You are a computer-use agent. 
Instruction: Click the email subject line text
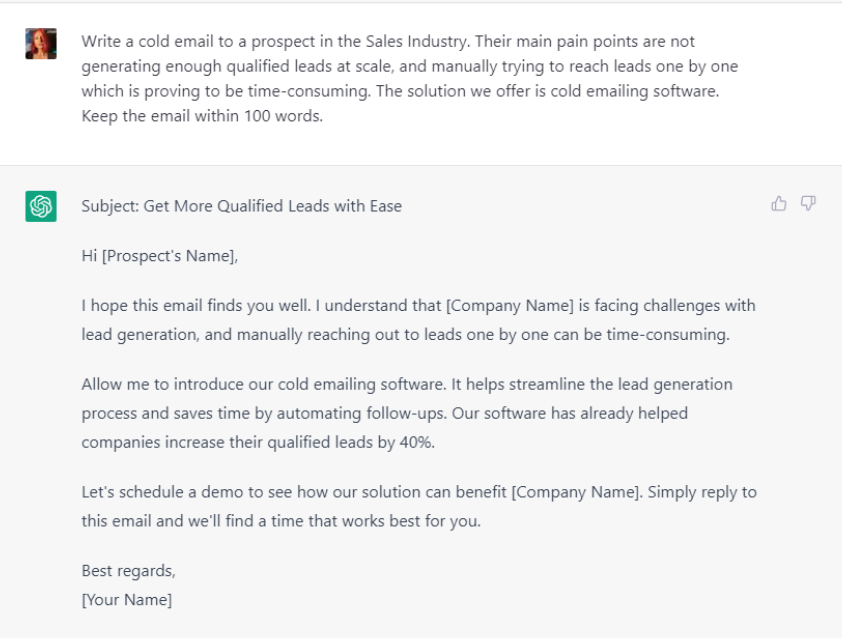tap(241, 205)
